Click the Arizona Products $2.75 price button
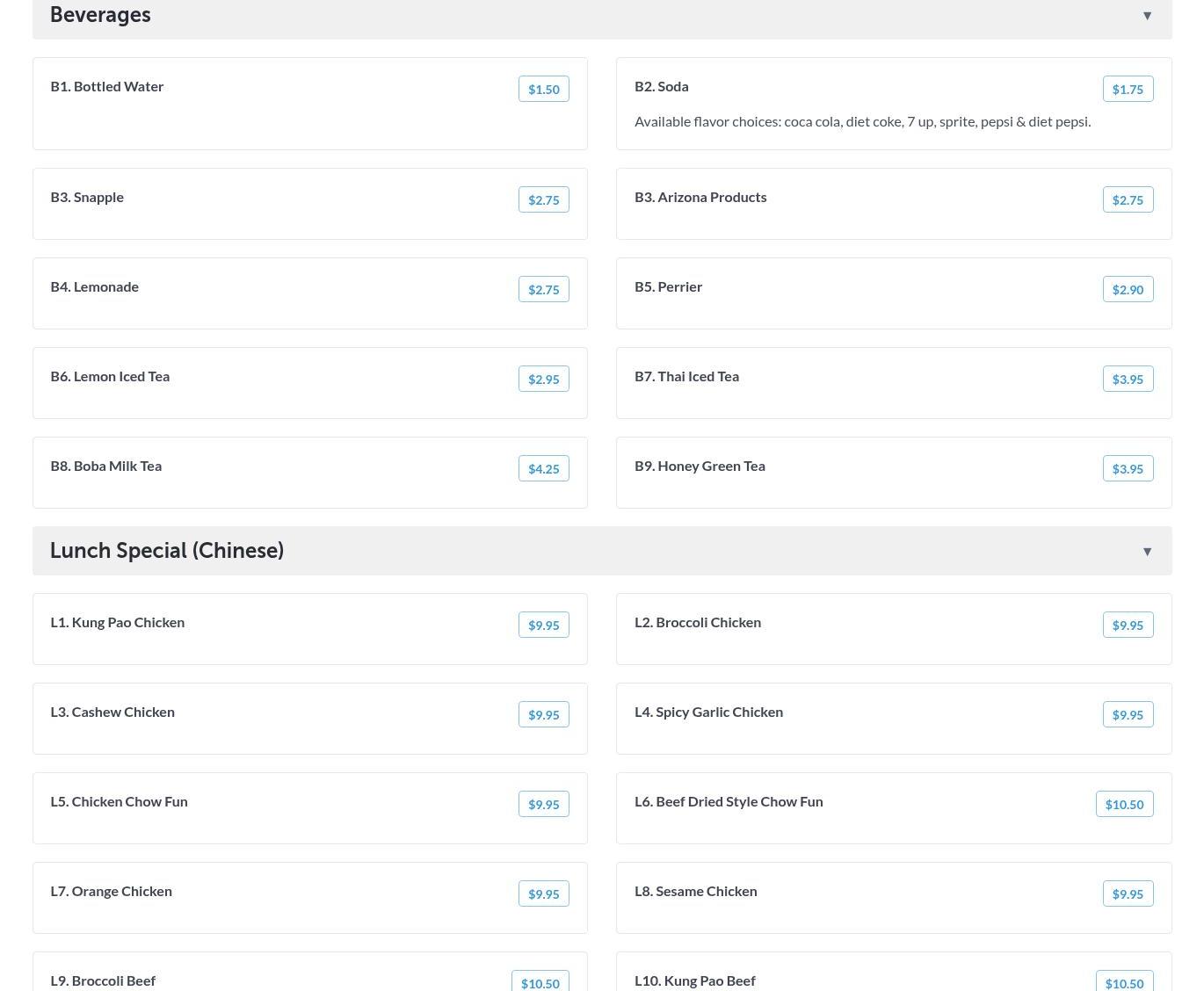 click(x=1128, y=200)
